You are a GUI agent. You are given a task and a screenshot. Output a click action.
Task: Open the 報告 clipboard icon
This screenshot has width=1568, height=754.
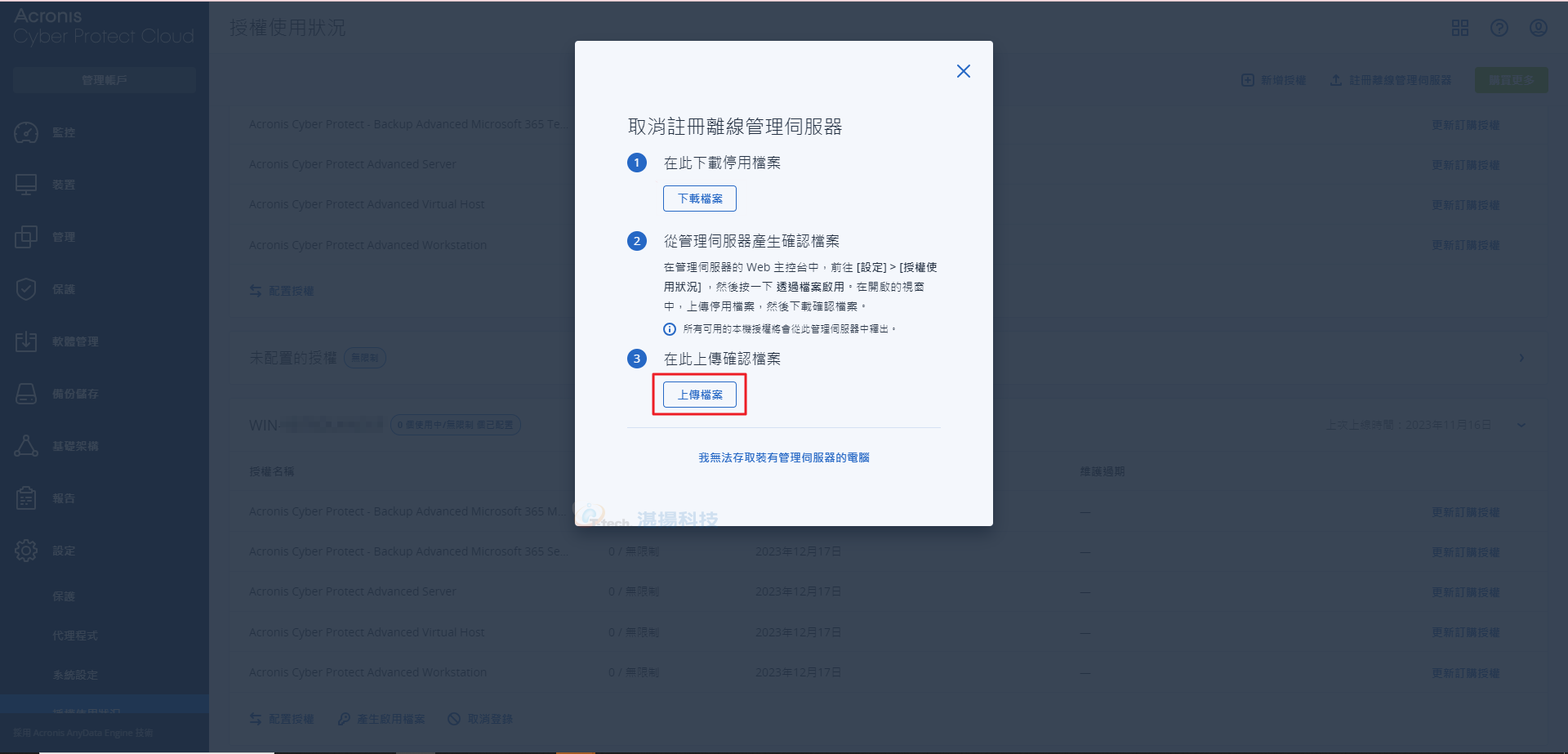point(26,498)
